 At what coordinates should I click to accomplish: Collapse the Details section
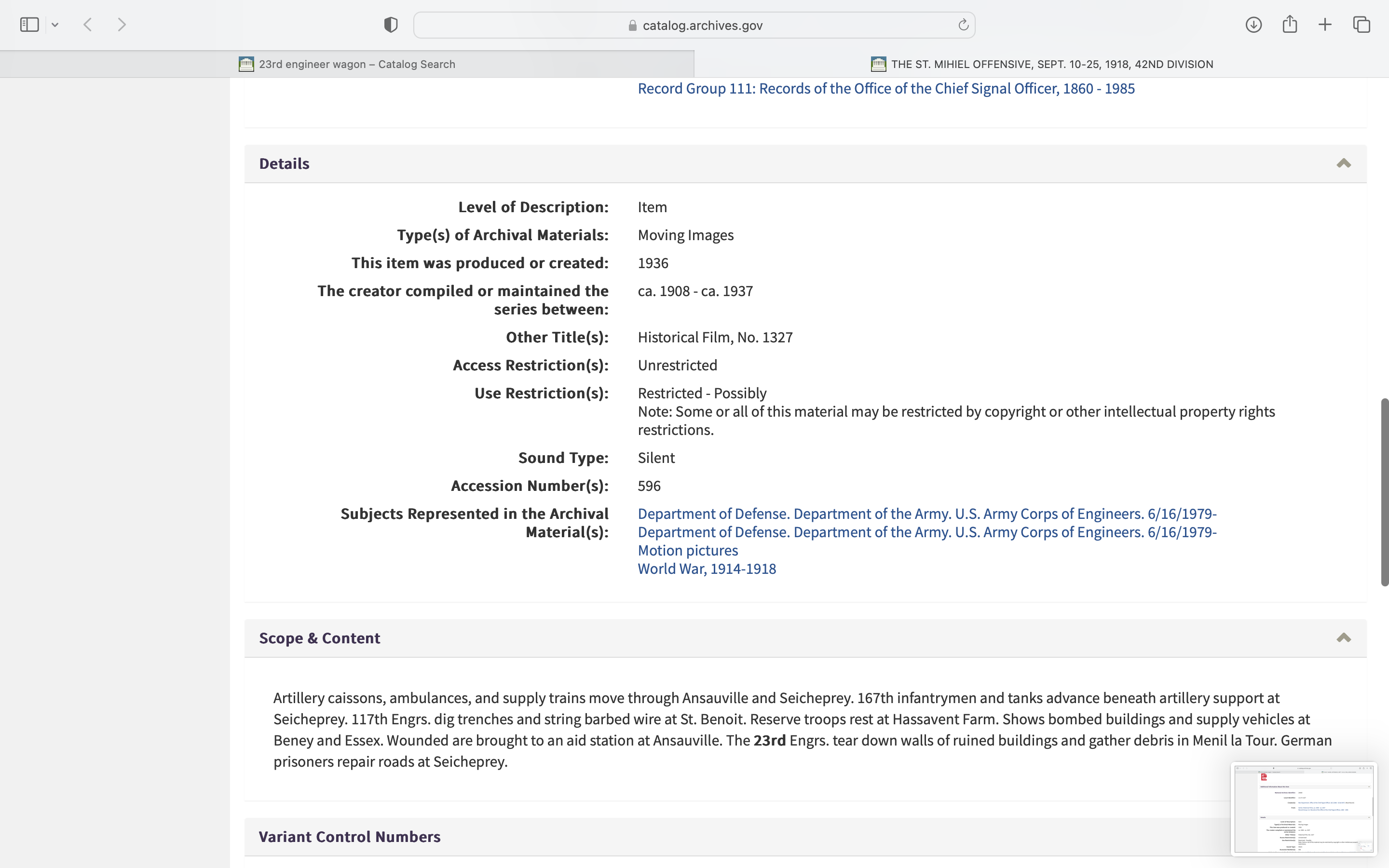coord(1343,163)
